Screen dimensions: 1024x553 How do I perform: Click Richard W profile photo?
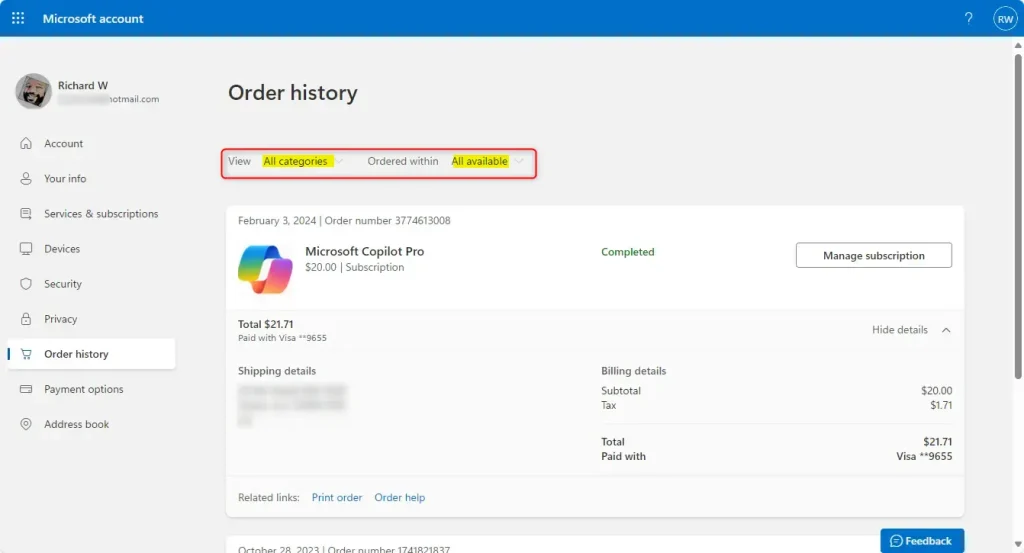click(33, 91)
